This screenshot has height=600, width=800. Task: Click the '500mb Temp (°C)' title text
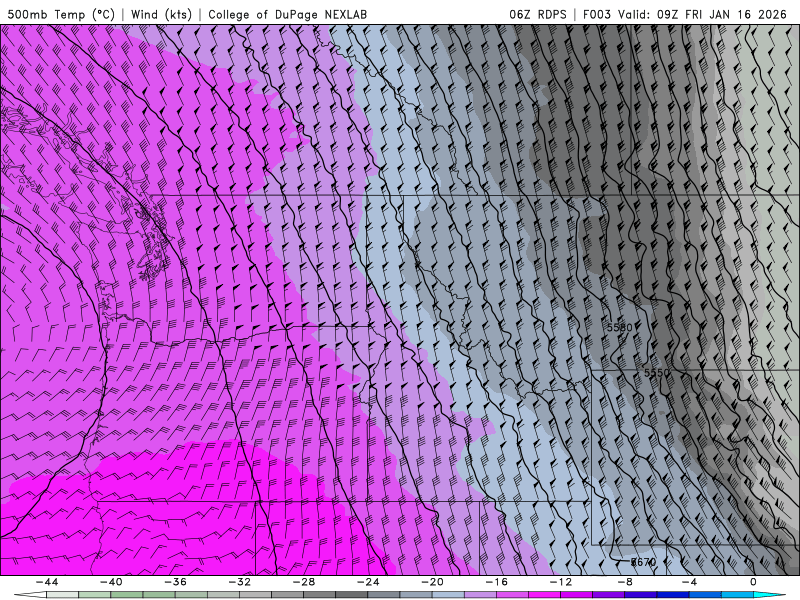point(61,14)
